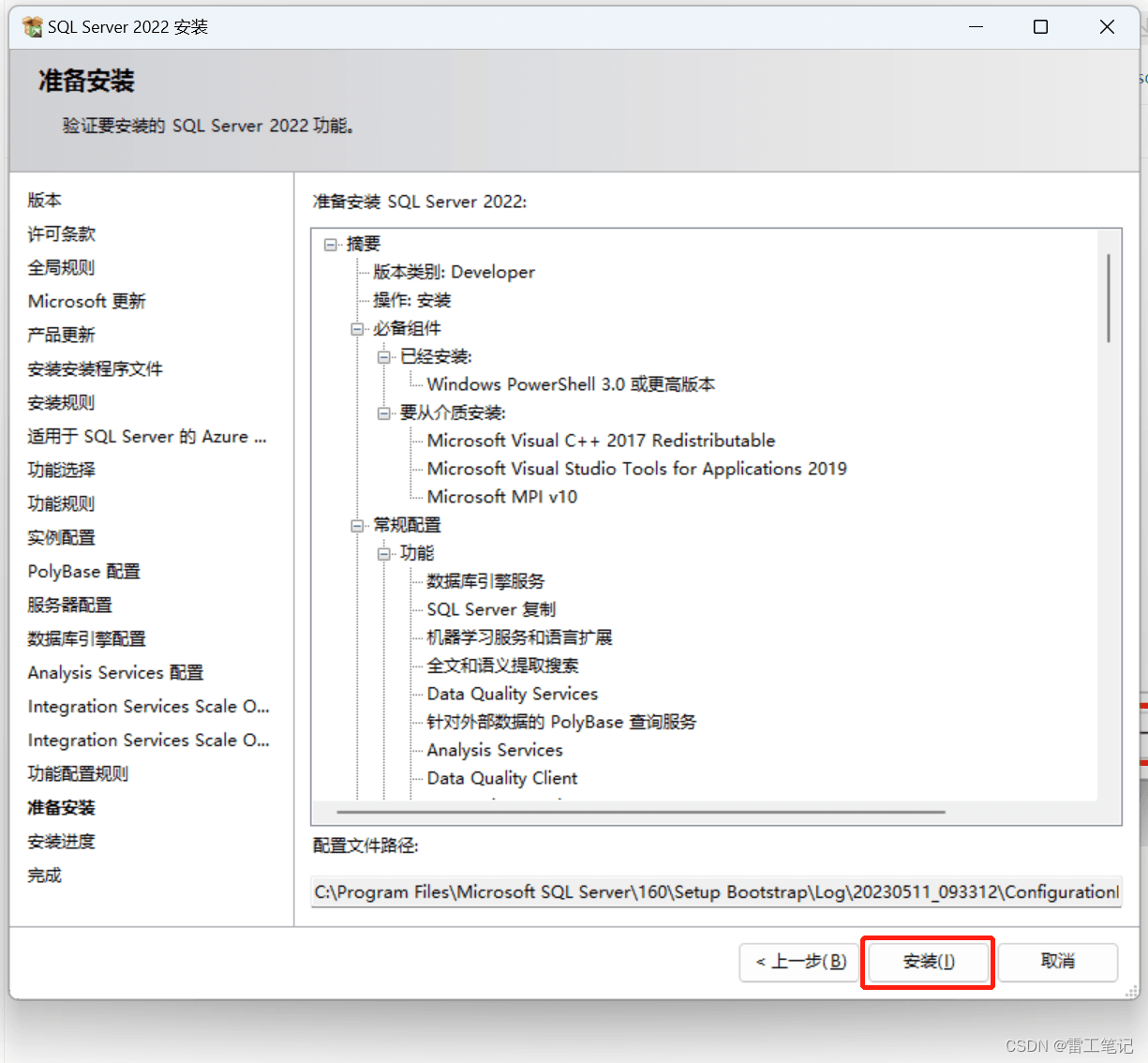Minimize the SQL Server 2022 setup window
The image size is (1148, 1063).
[976, 26]
